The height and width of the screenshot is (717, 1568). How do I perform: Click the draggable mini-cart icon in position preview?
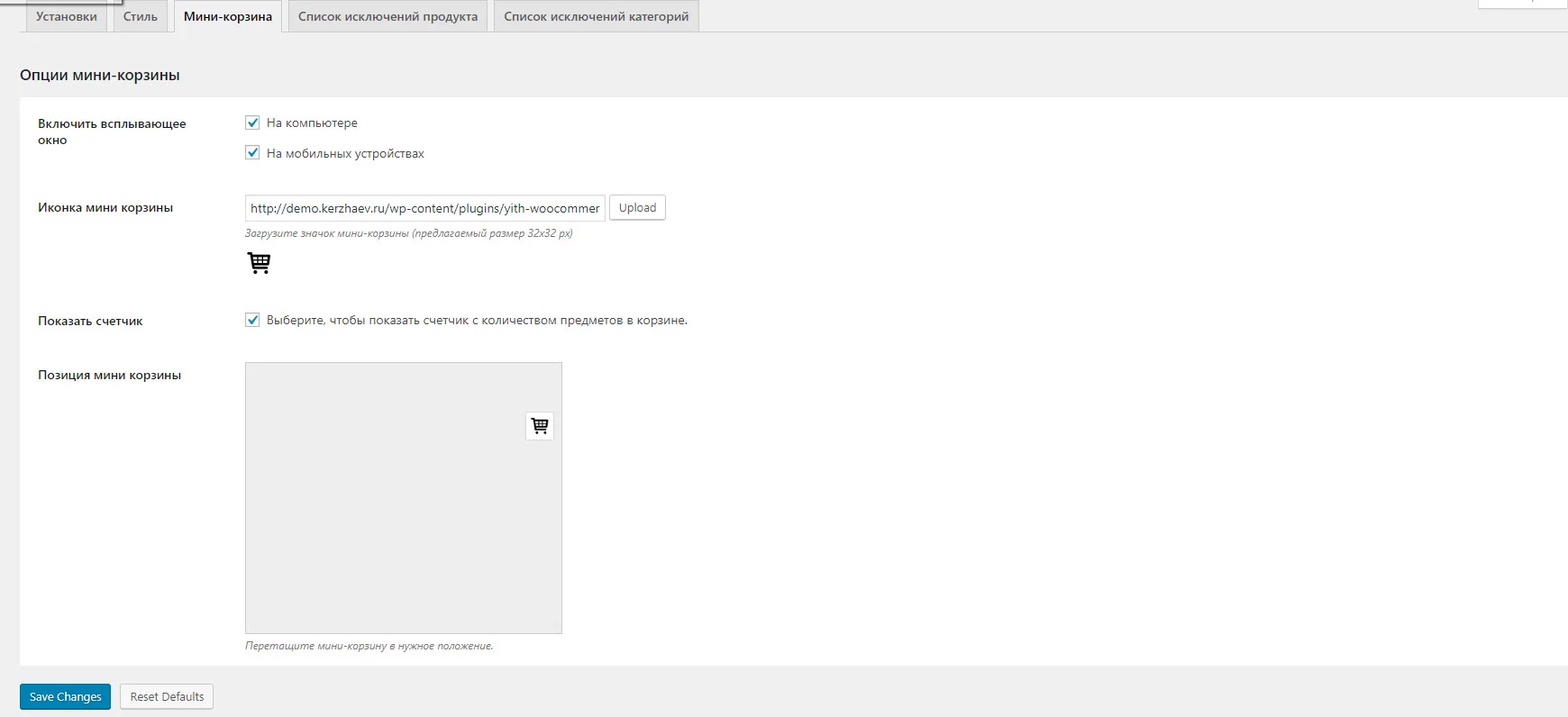[540, 426]
